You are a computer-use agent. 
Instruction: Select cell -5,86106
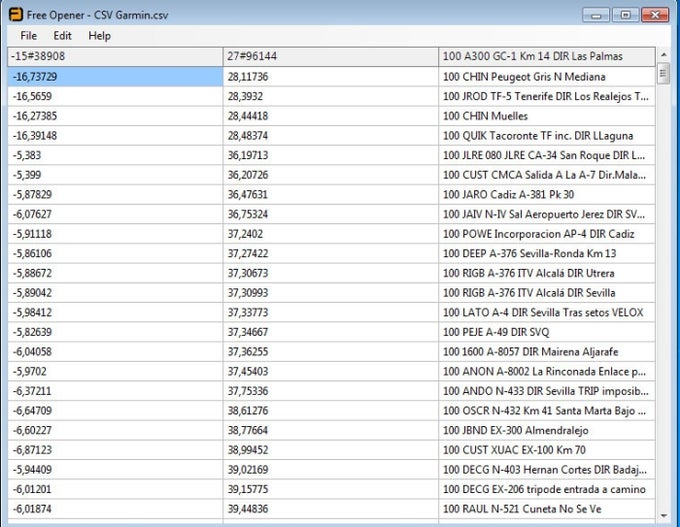point(115,254)
